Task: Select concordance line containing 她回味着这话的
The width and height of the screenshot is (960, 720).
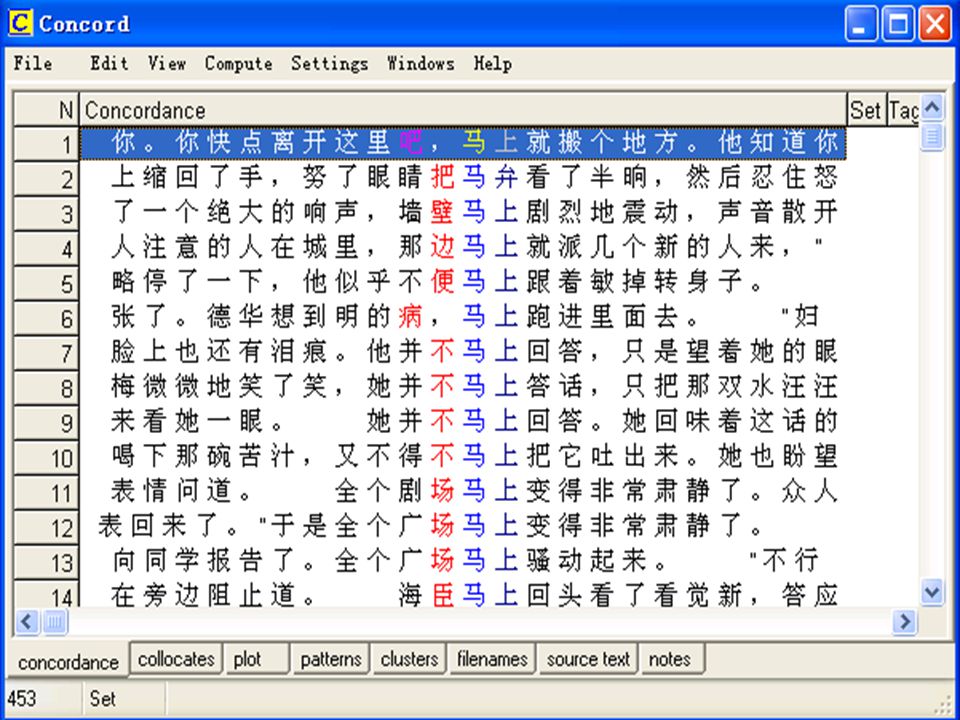Action: pyautogui.click(x=463, y=422)
